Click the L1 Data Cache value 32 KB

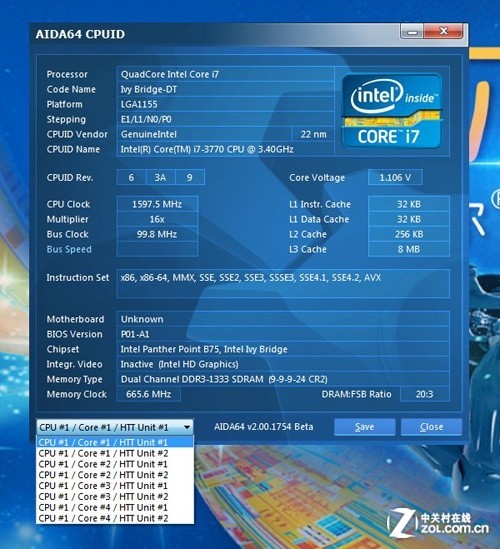pyautogui.click(x=409, y=219)
